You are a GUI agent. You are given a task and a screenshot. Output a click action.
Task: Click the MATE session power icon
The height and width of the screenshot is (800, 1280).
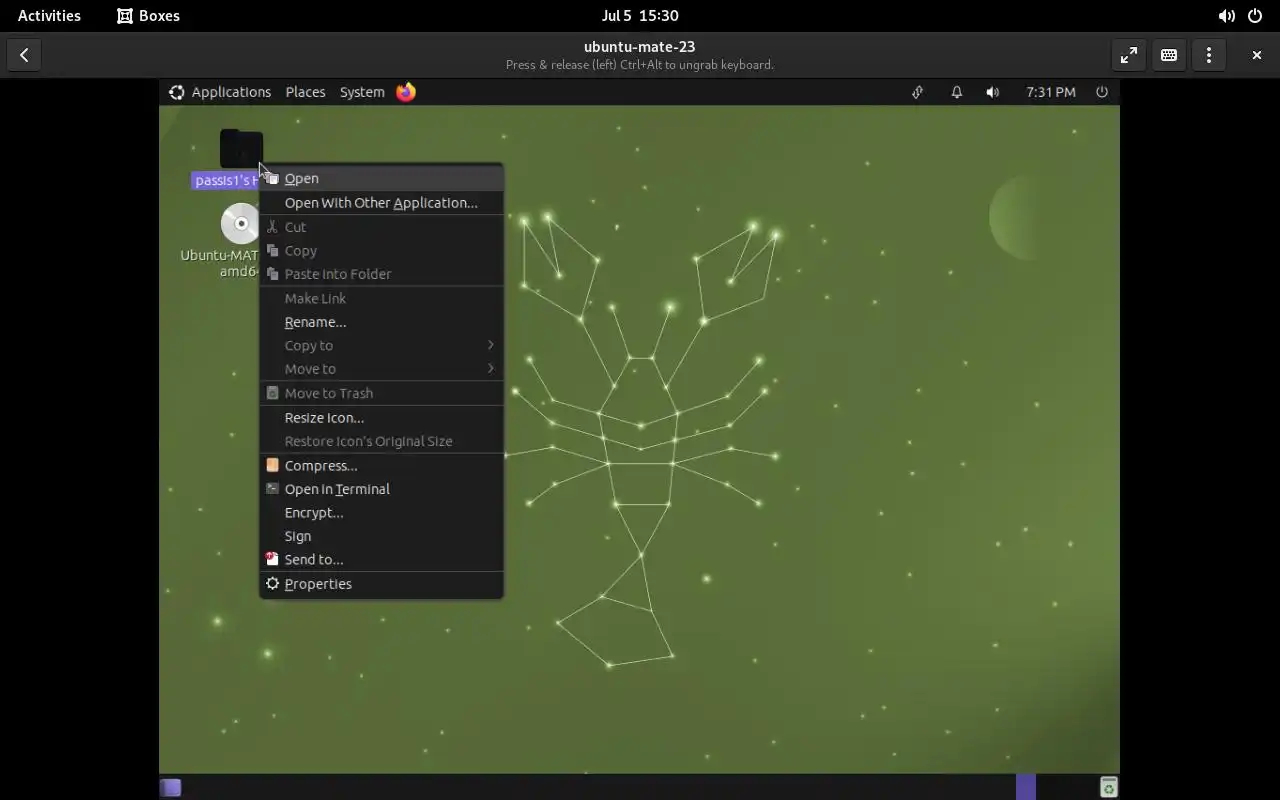(1102, 92)
